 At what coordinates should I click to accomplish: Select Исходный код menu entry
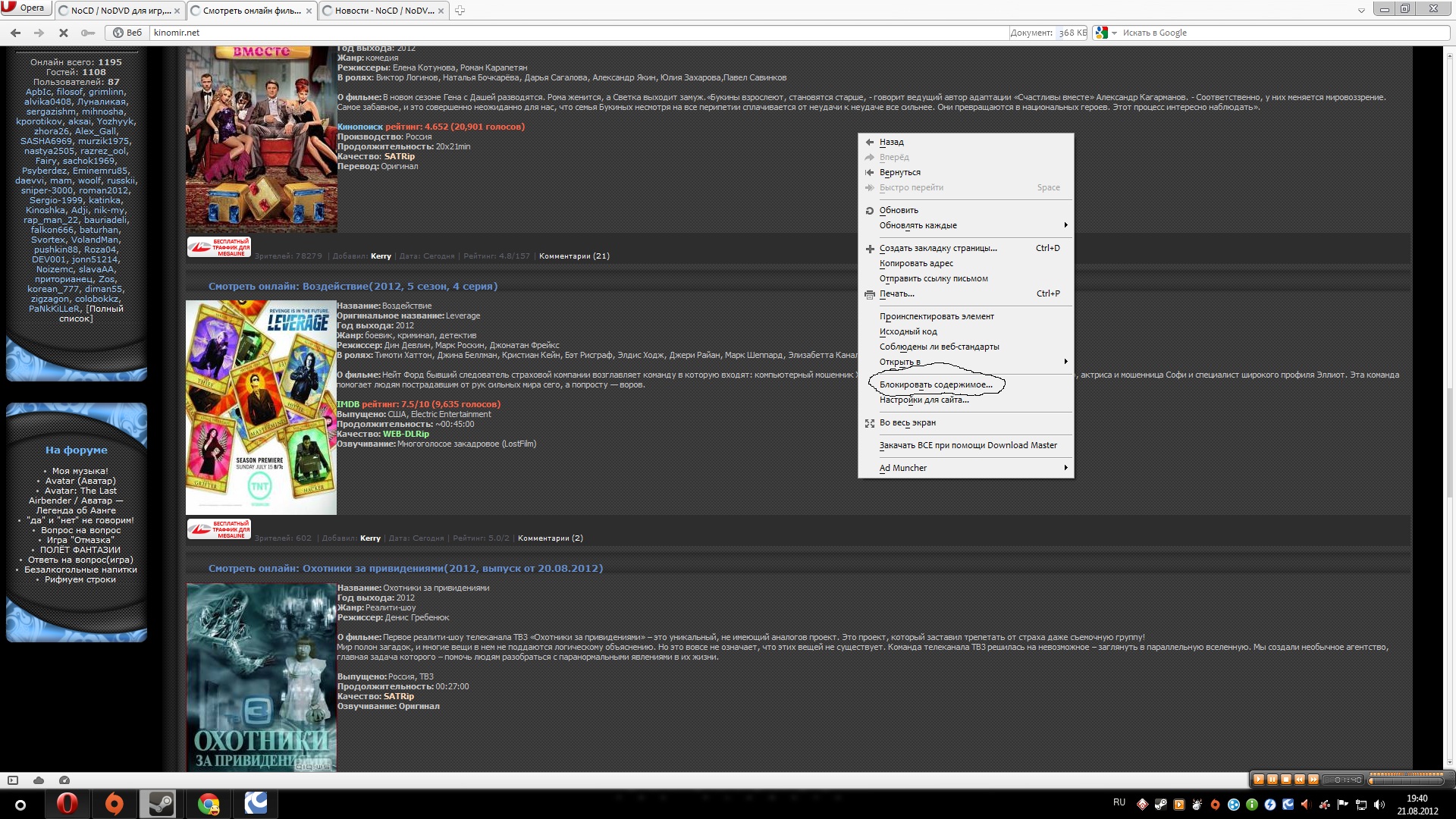tap(966, 331)
